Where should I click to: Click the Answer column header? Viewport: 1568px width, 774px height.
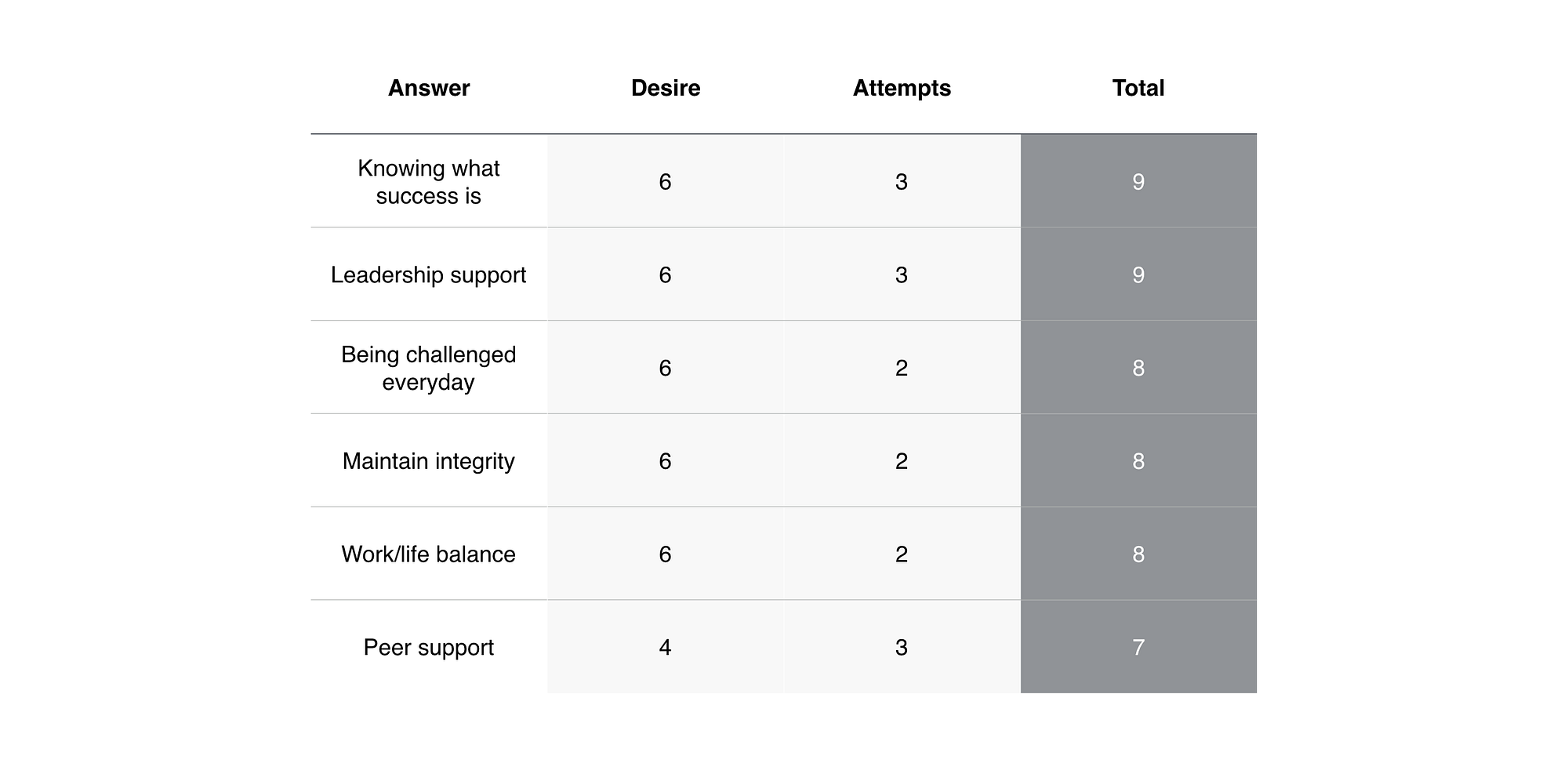(429, 88)
